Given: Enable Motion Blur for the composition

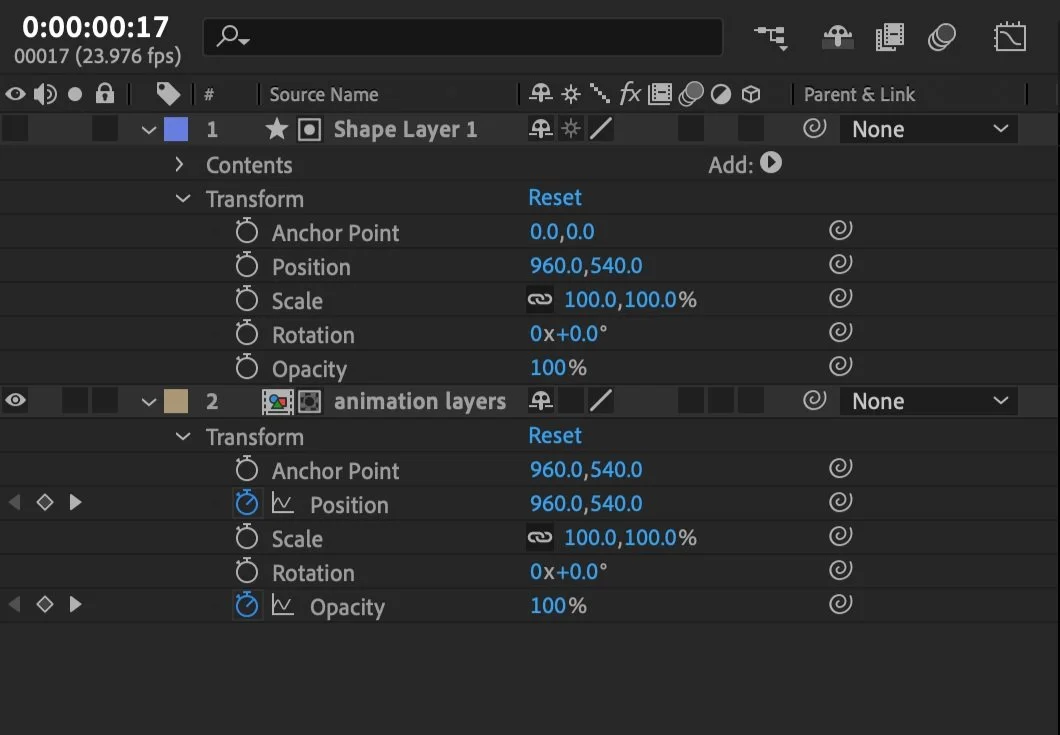Looking at the screenshot, I should [942, 37].
